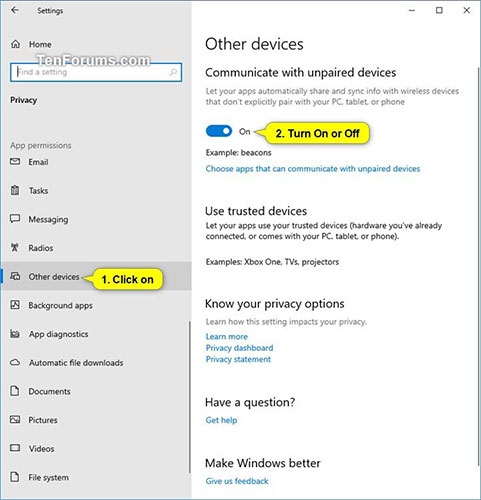Minimize the Settings window
The width and height of the screenshot is (481, 500).
click(x=412, y=10)
